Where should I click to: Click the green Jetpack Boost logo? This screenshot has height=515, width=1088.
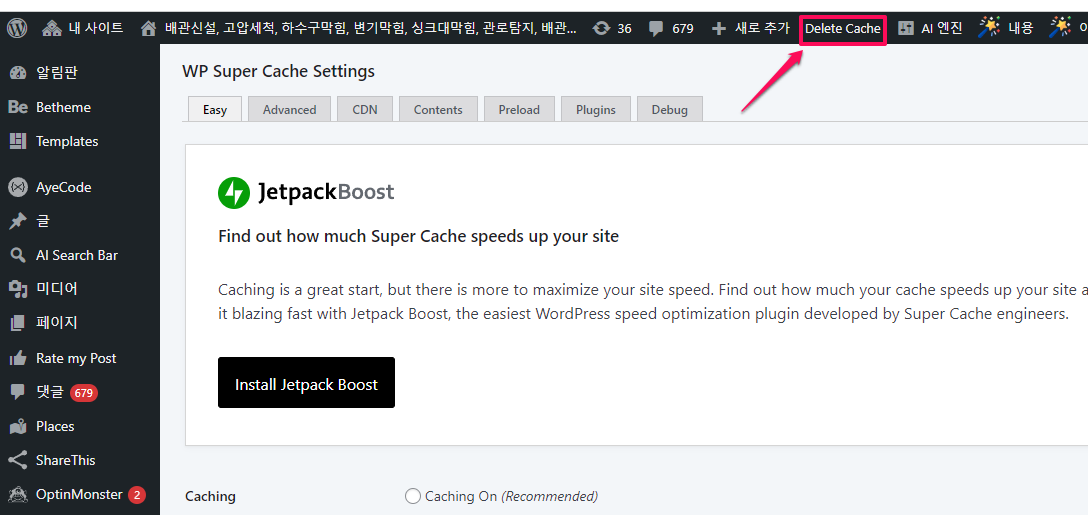(233, 193)
